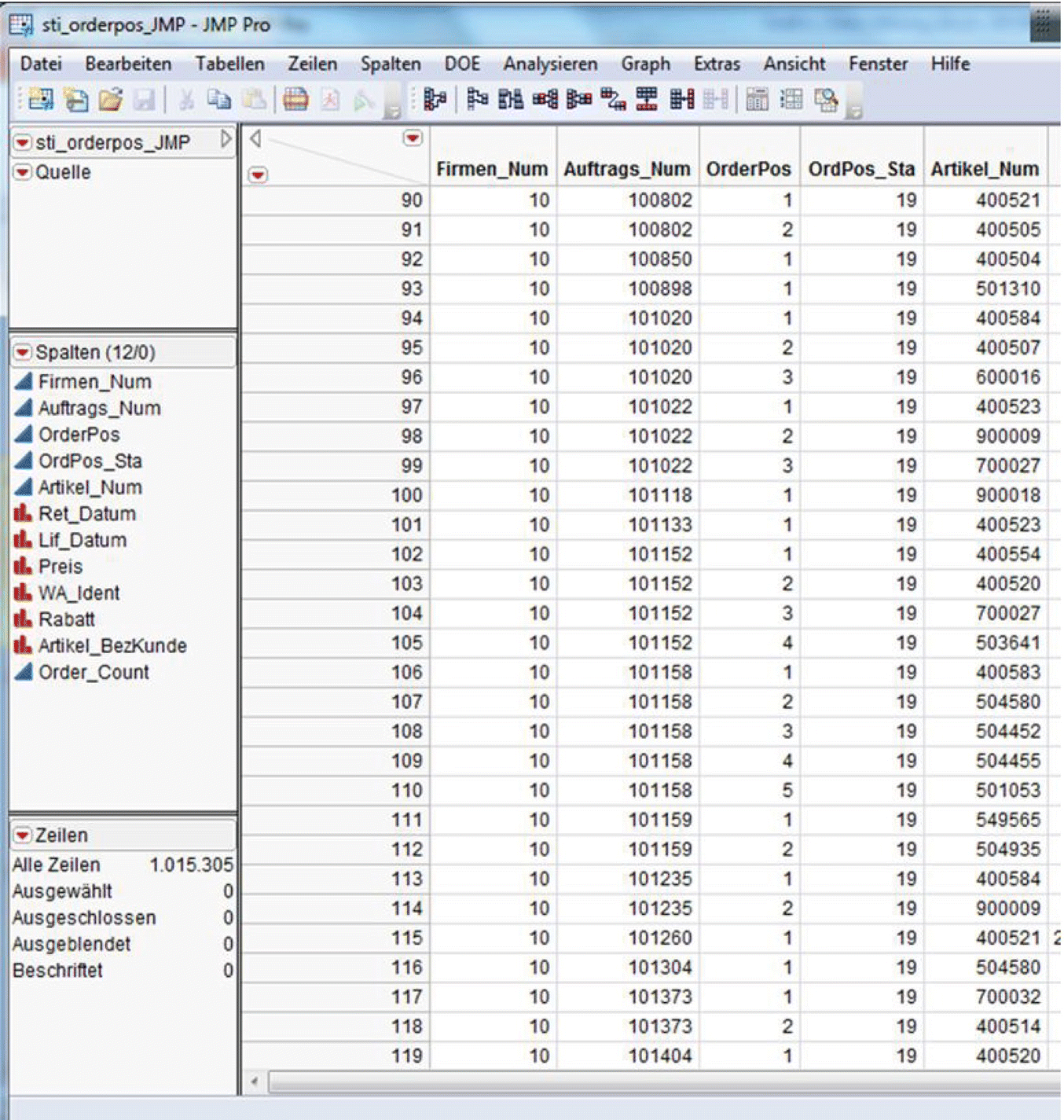Click the Update tables icon (greyed out)

715,100
